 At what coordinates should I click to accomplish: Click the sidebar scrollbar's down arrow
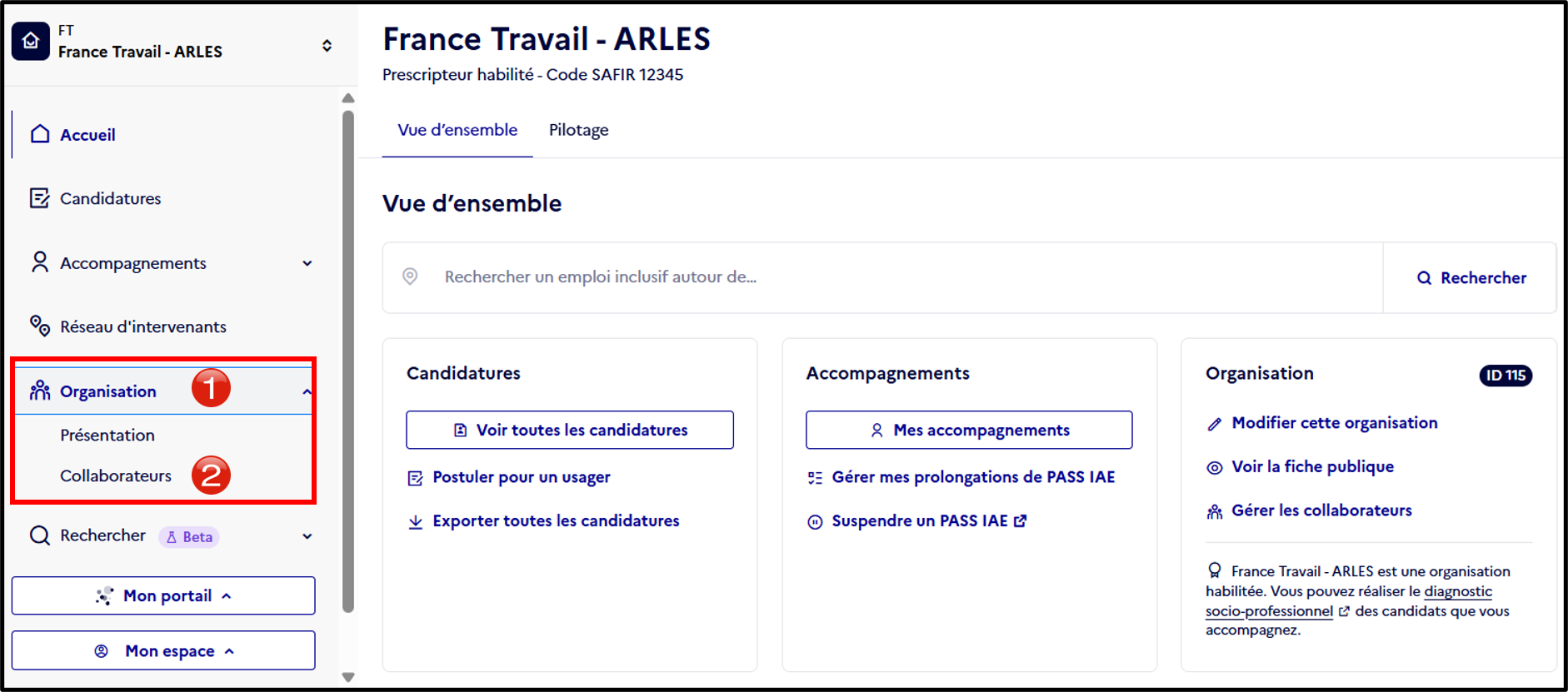point(348,678)
